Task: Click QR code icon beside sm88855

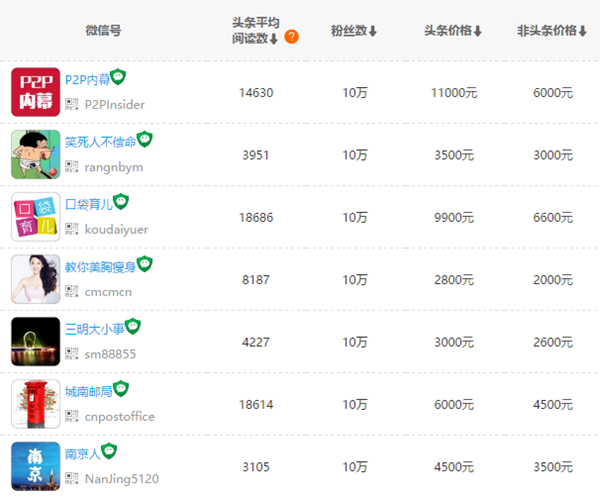Action: [x=72, y=354]
